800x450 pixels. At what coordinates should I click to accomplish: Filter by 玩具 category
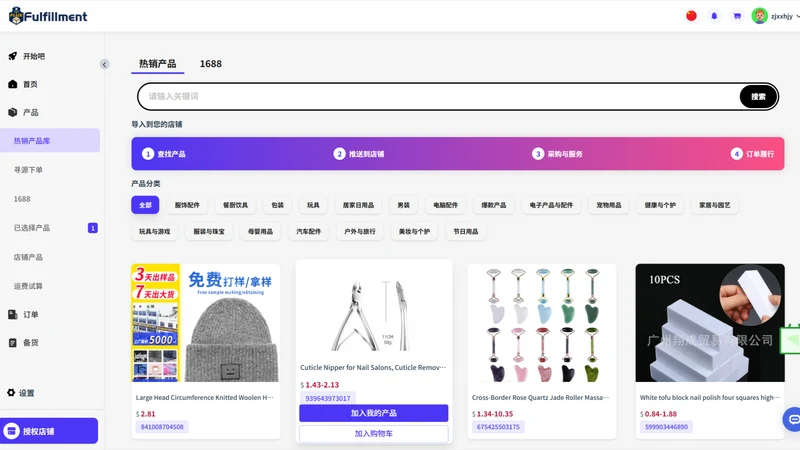pos(313,205)
